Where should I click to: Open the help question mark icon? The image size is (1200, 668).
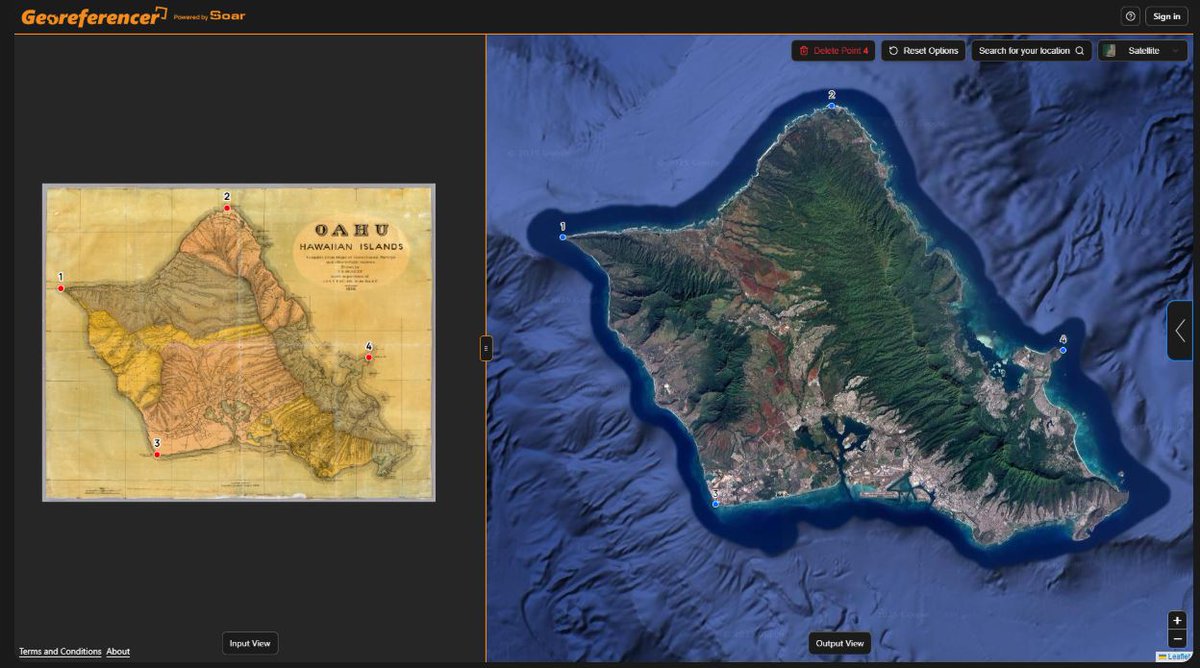[1130, 16]
